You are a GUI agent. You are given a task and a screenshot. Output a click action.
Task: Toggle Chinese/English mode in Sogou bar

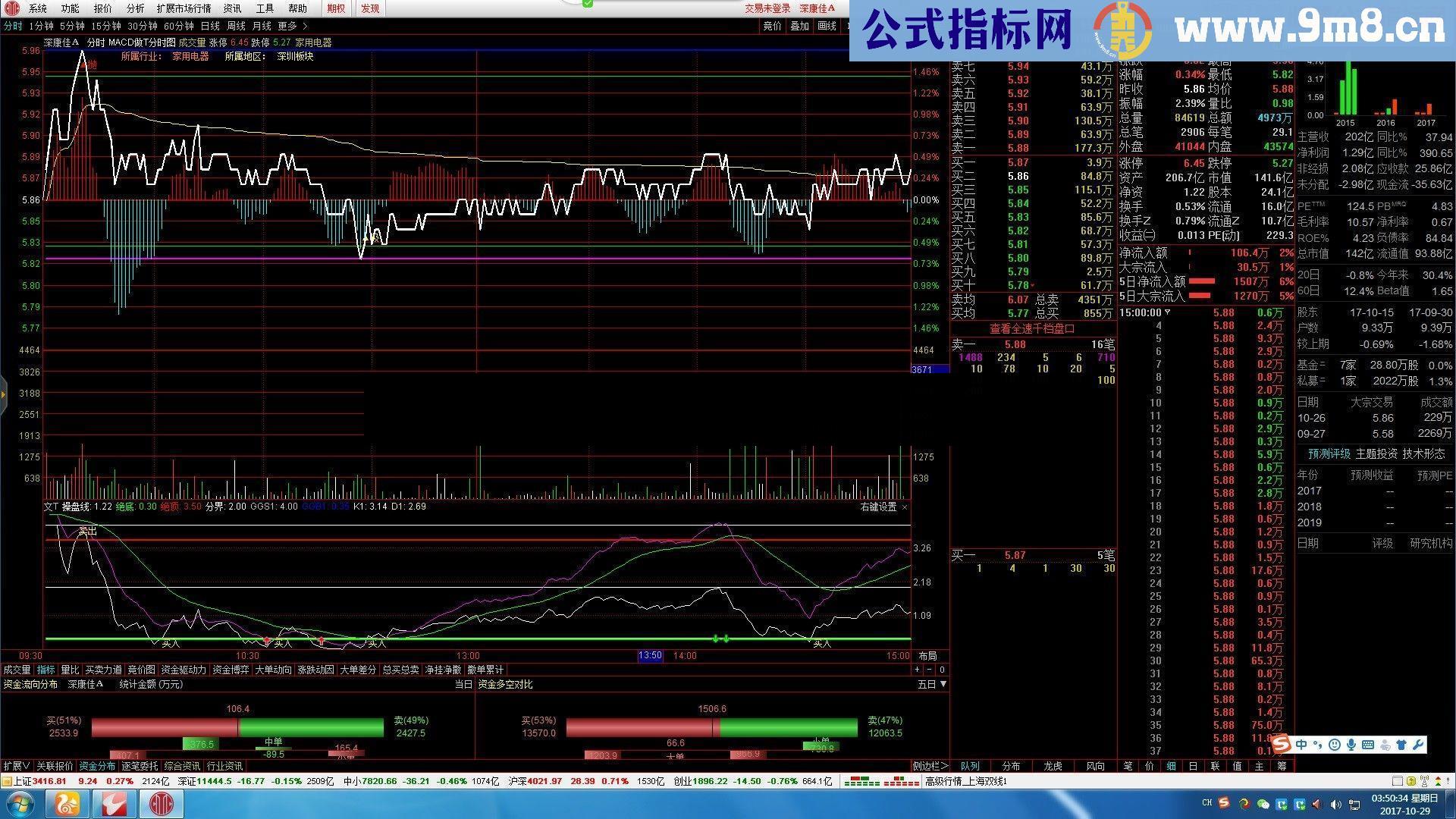[1301, 745]
